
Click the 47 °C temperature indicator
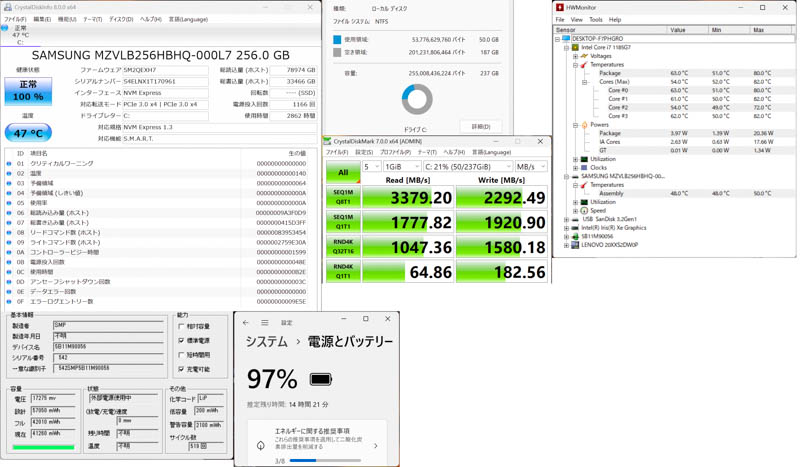click(x=28, y=132)
